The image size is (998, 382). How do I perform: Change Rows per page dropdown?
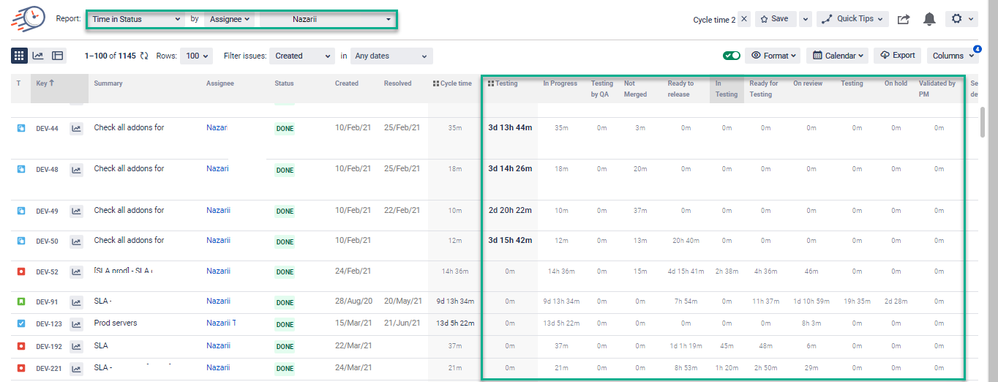(x=197, y=56)
